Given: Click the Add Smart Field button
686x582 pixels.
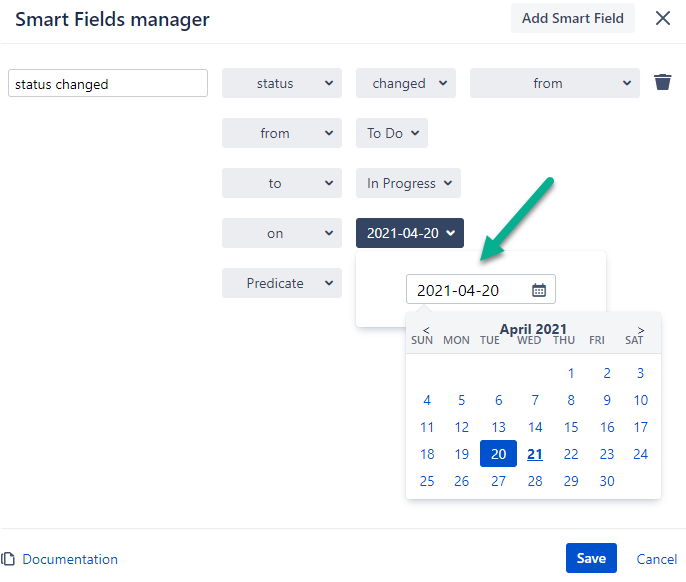Looking at the screenshot, I should point(572,18).
